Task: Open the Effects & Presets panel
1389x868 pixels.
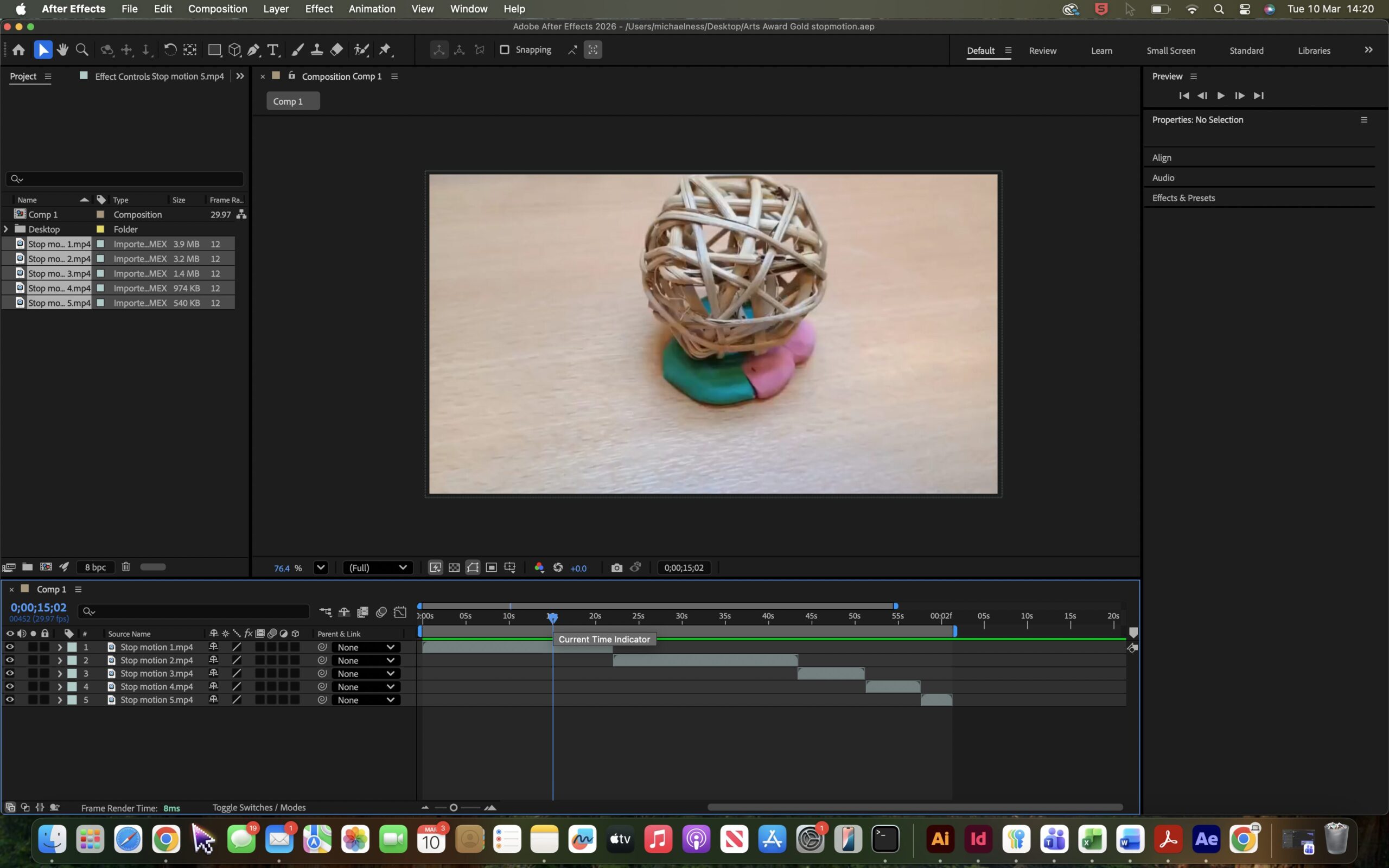Action: 1183,198
